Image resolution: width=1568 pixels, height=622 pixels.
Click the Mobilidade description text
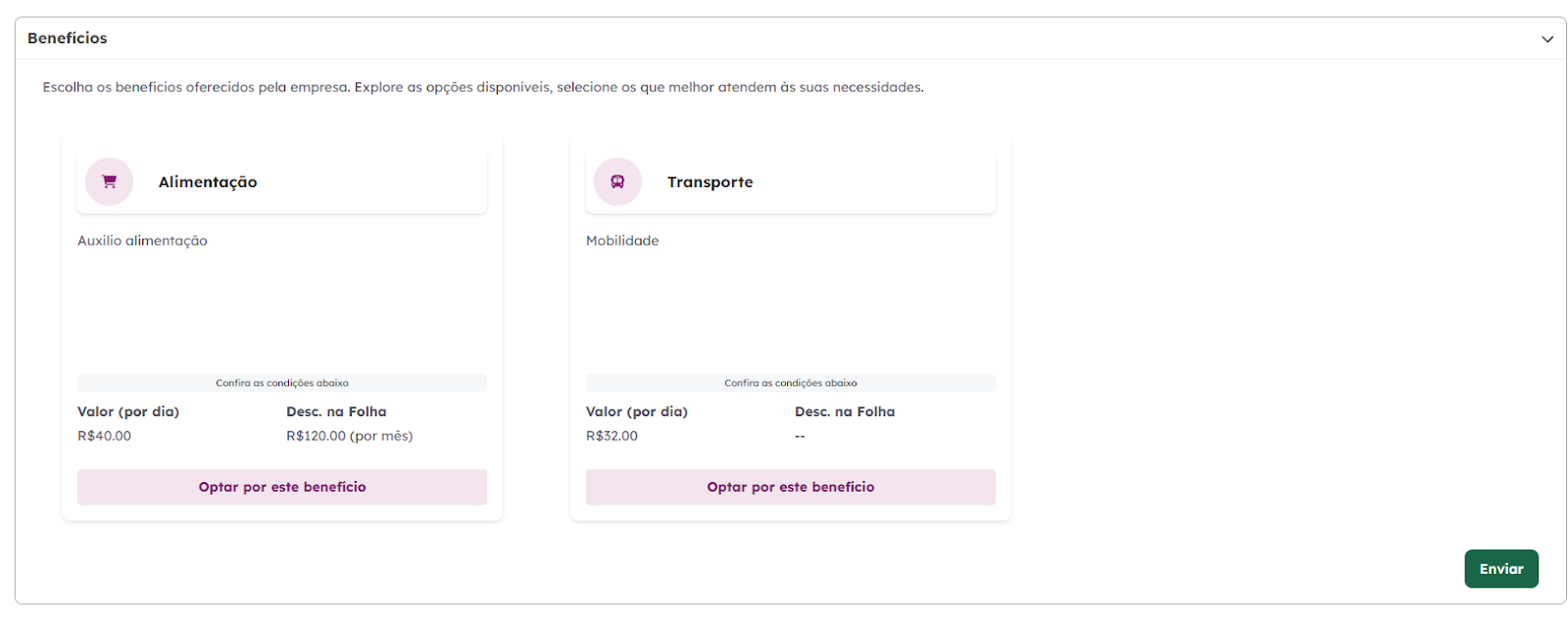pyautogui.click(x=622, y=241)
